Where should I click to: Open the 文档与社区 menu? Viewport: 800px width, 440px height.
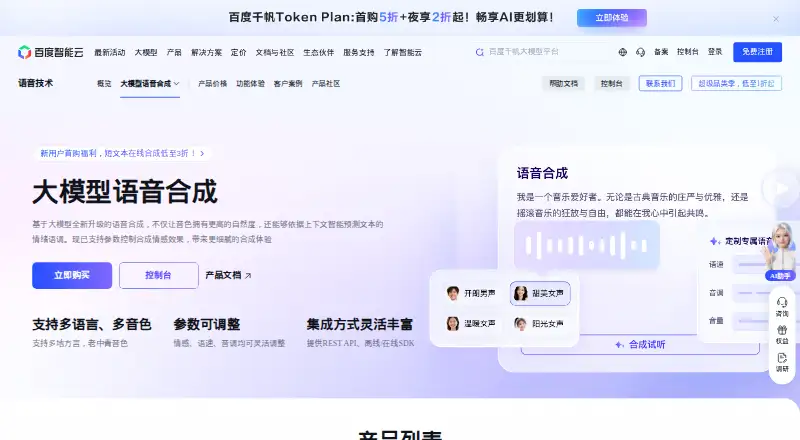click(275, 53)
